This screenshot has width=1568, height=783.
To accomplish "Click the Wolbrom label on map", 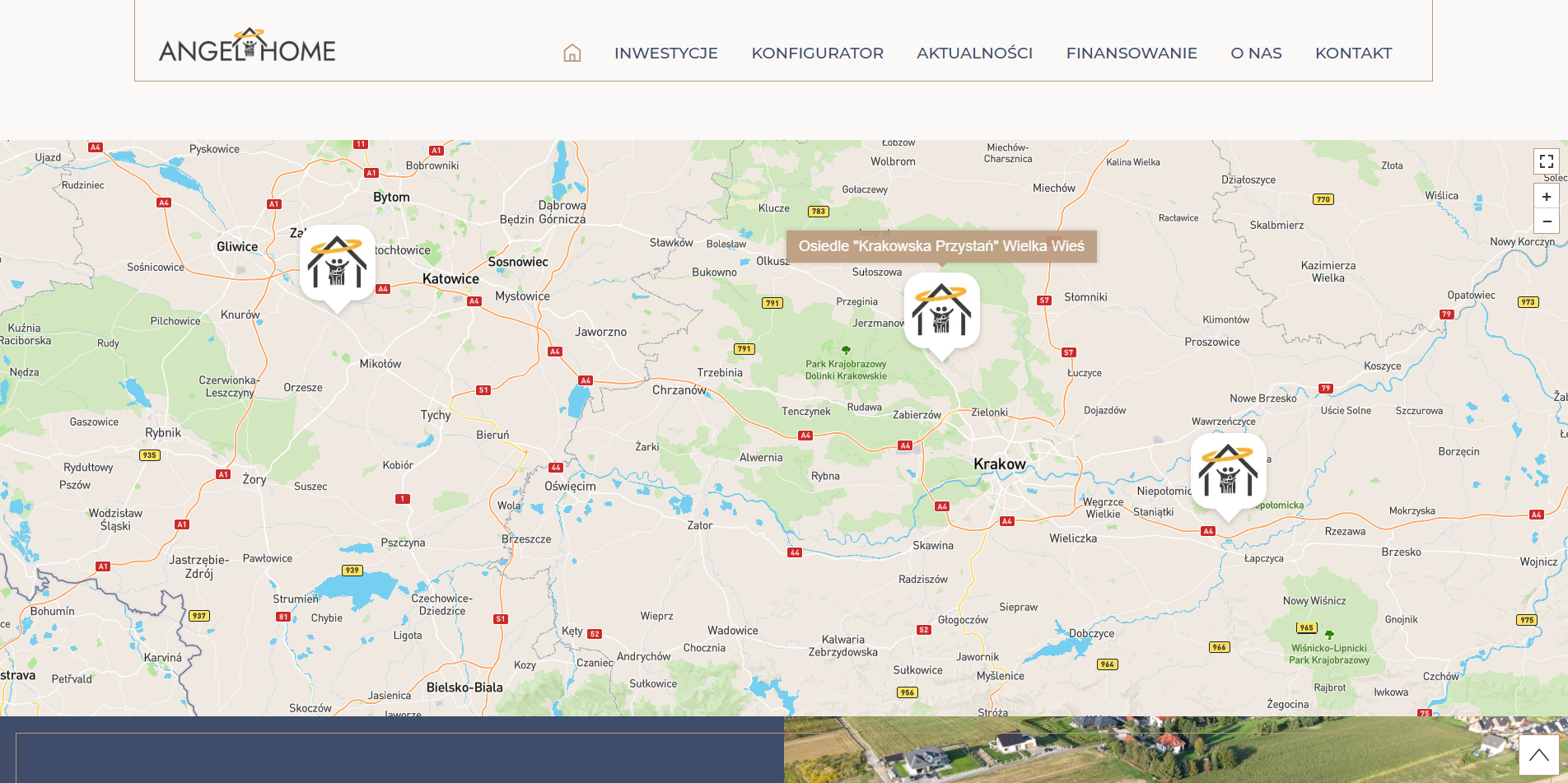I will click(894, 161).
